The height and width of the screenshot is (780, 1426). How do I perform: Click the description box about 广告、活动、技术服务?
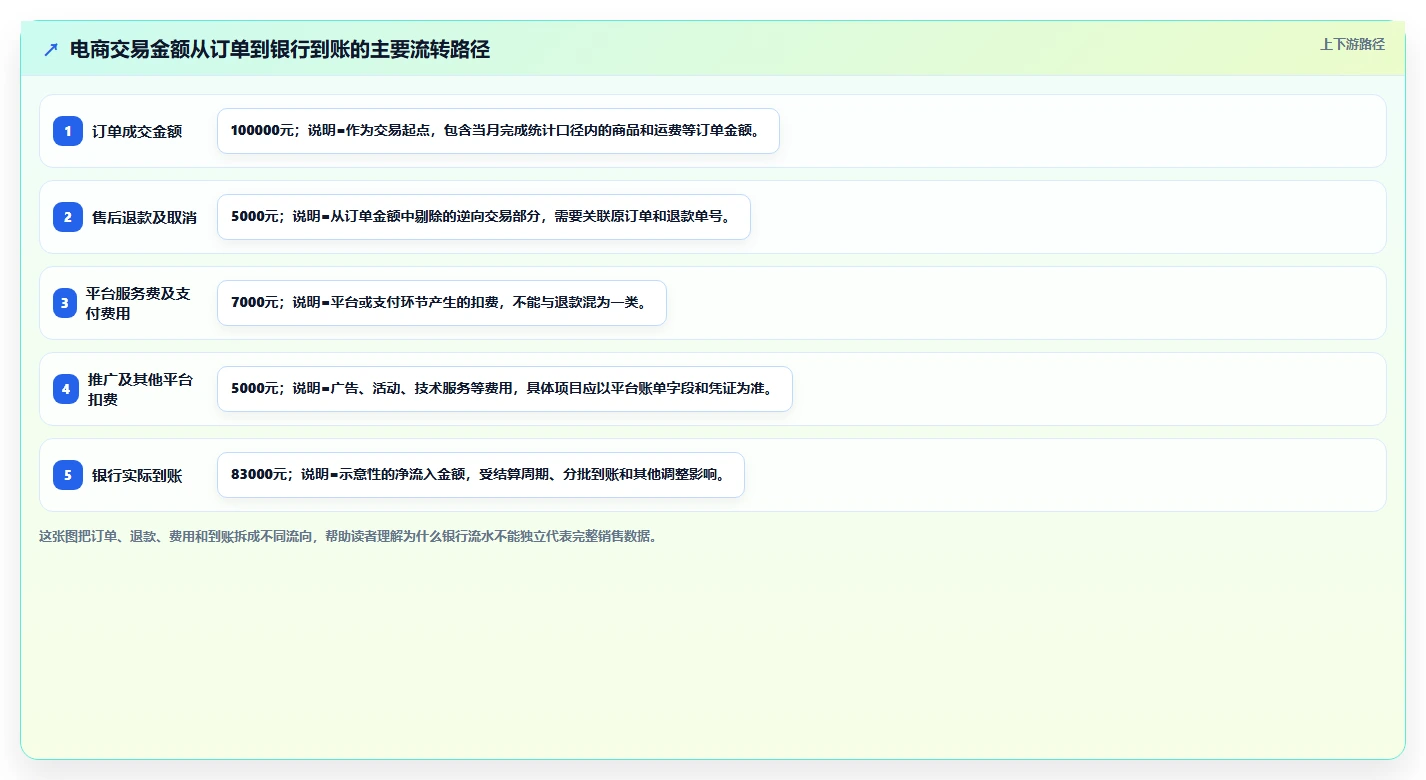504,389
